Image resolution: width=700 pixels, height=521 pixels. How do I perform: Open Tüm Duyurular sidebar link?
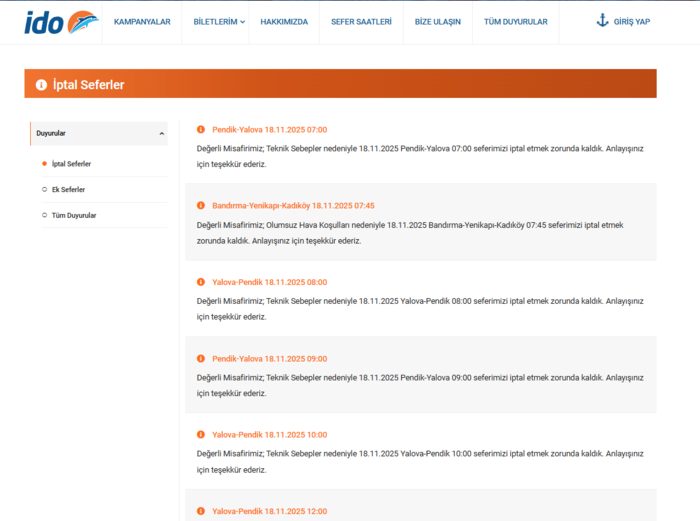click(74, 215)
